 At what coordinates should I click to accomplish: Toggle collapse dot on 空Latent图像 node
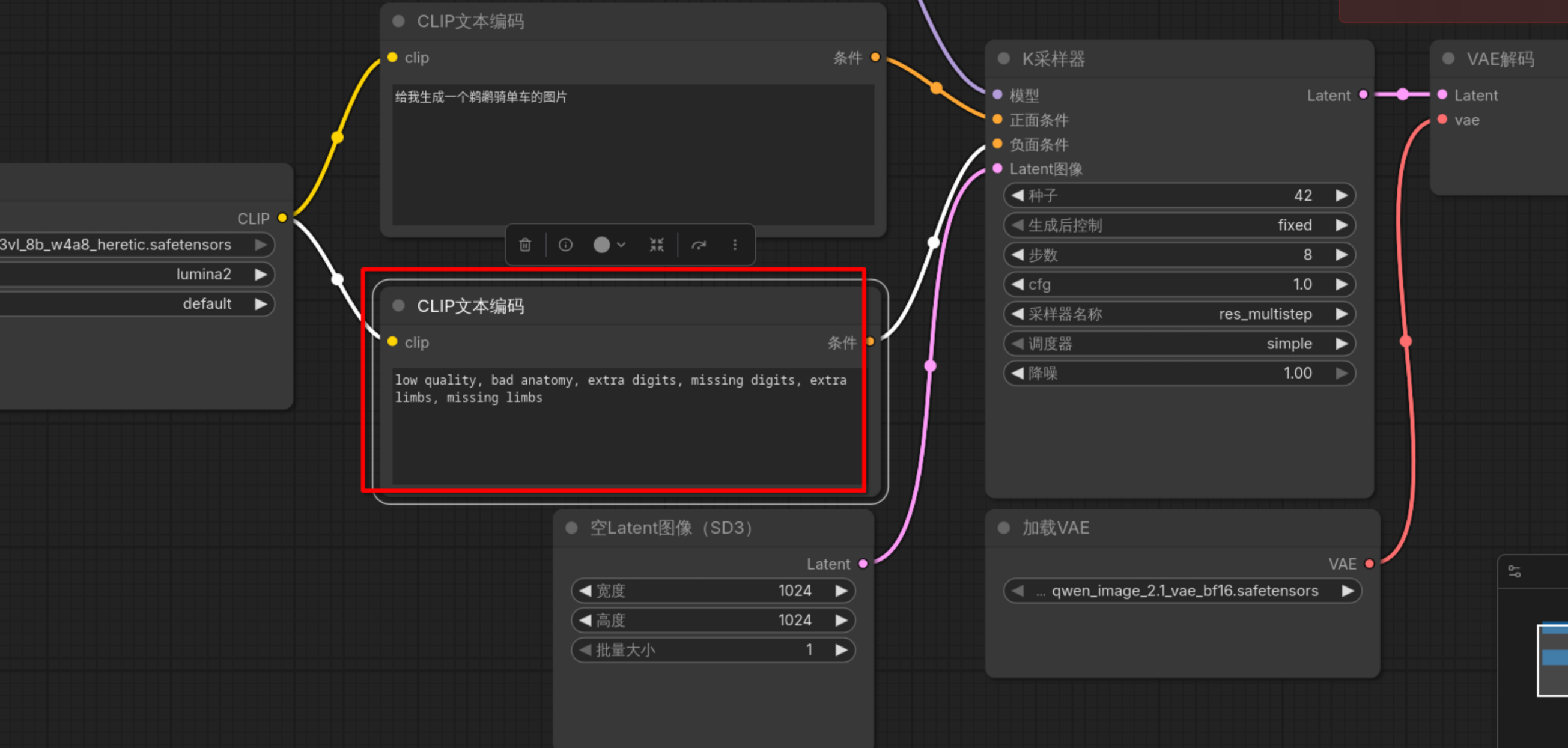571,528
